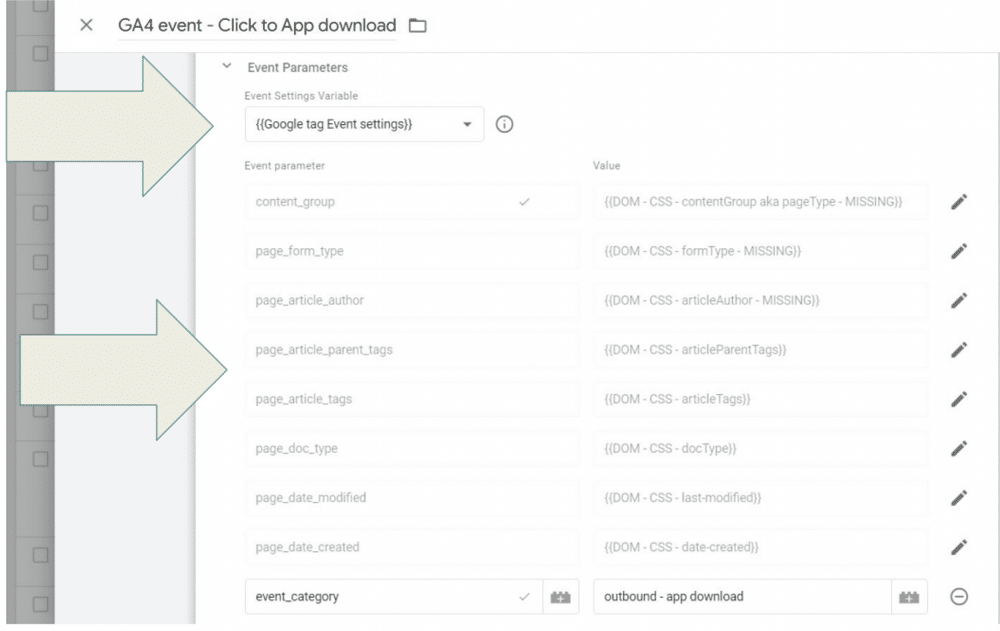Edit the page_article_parent_tags row with pencil
The image size is (1000, 631).
(959, 350)
